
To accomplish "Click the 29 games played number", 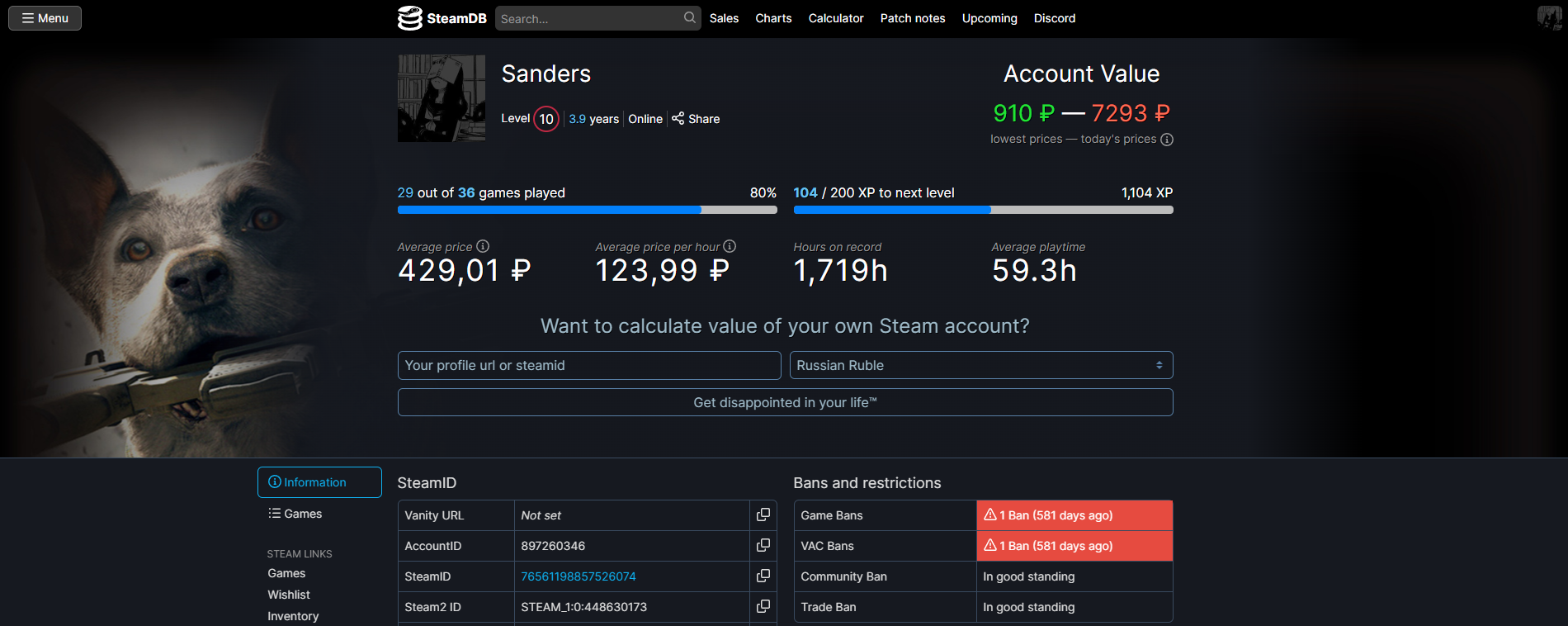I will pos(405,192).
